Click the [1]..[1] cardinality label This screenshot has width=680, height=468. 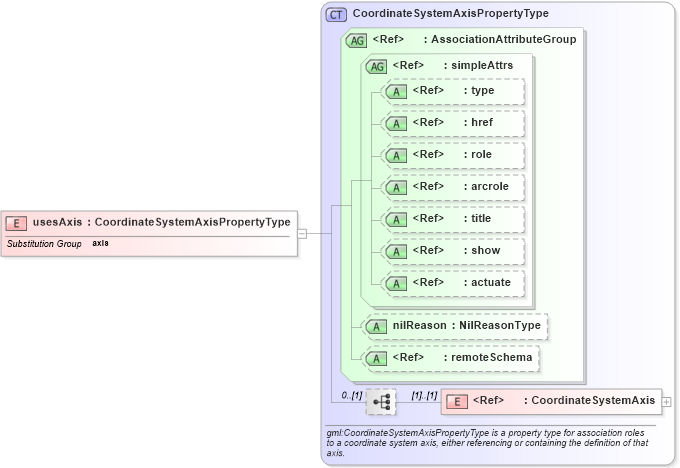point(424,395)
